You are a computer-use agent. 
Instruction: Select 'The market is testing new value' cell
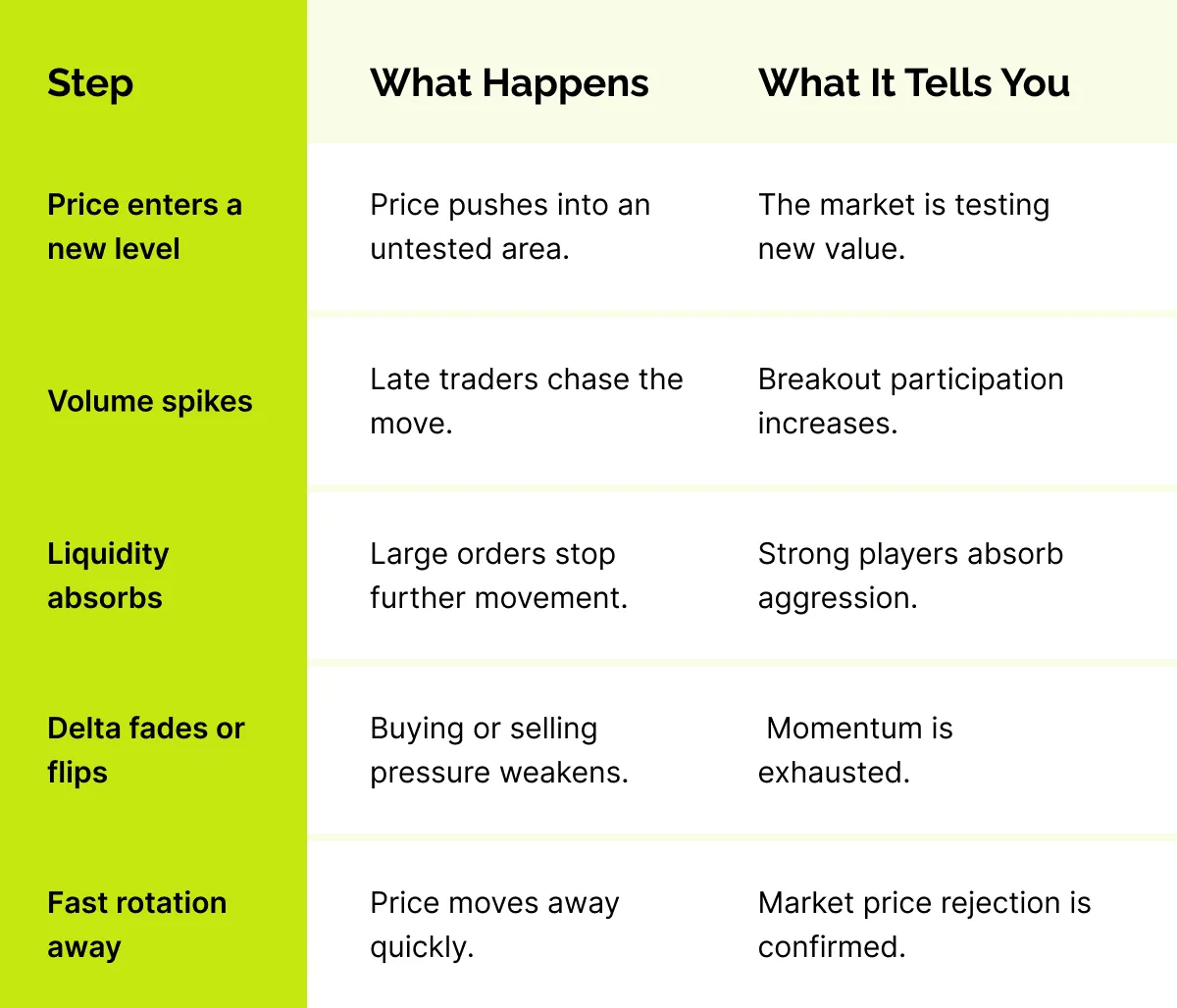(902, 227)
